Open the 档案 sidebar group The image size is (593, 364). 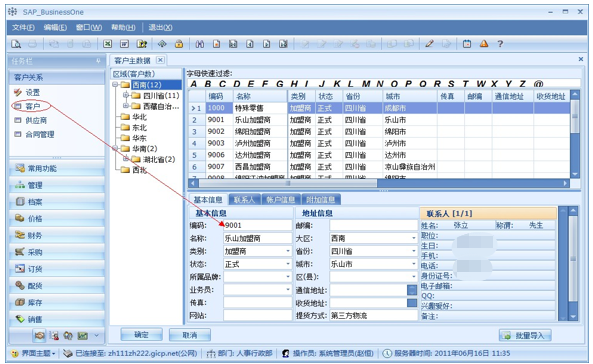pos(57,202)
